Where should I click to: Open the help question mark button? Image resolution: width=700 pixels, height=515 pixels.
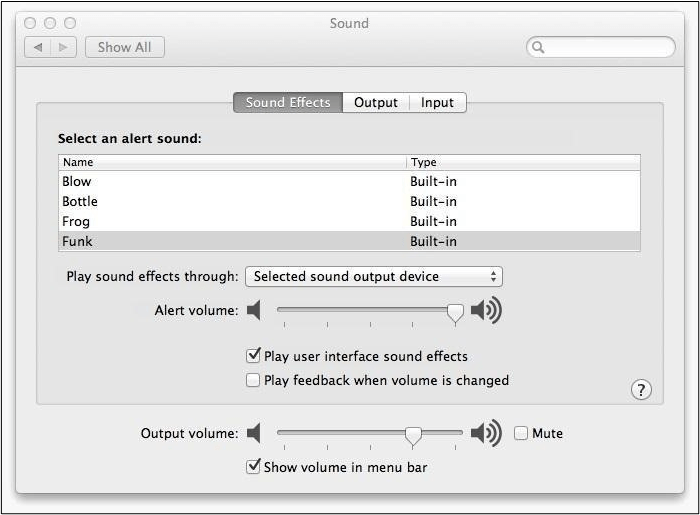[x=641, y=390]
